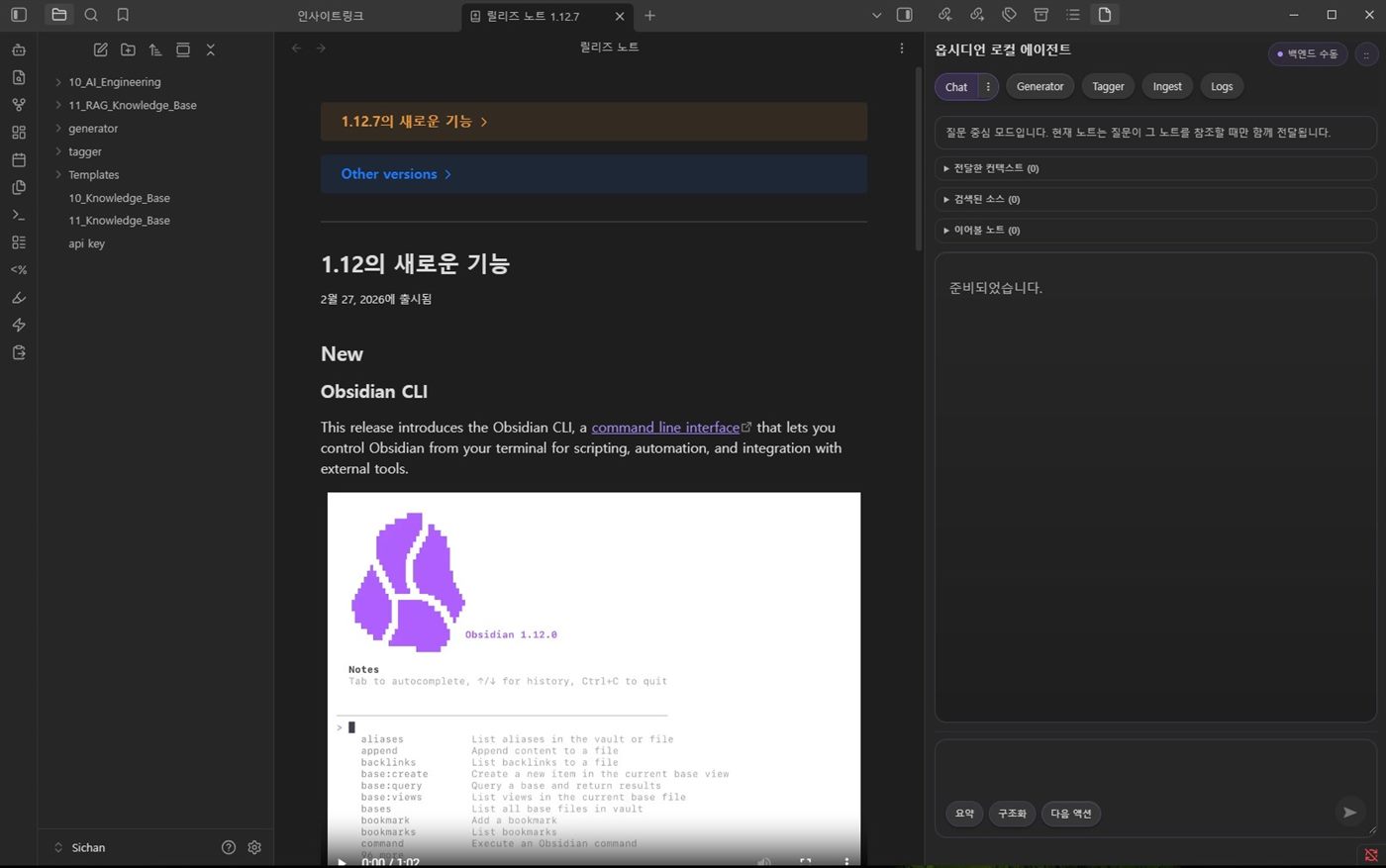The width and height of the screenshot is (1386, 868).
Task: Select the Tagger tab in the agent panel
Action: click(1107, 86)
